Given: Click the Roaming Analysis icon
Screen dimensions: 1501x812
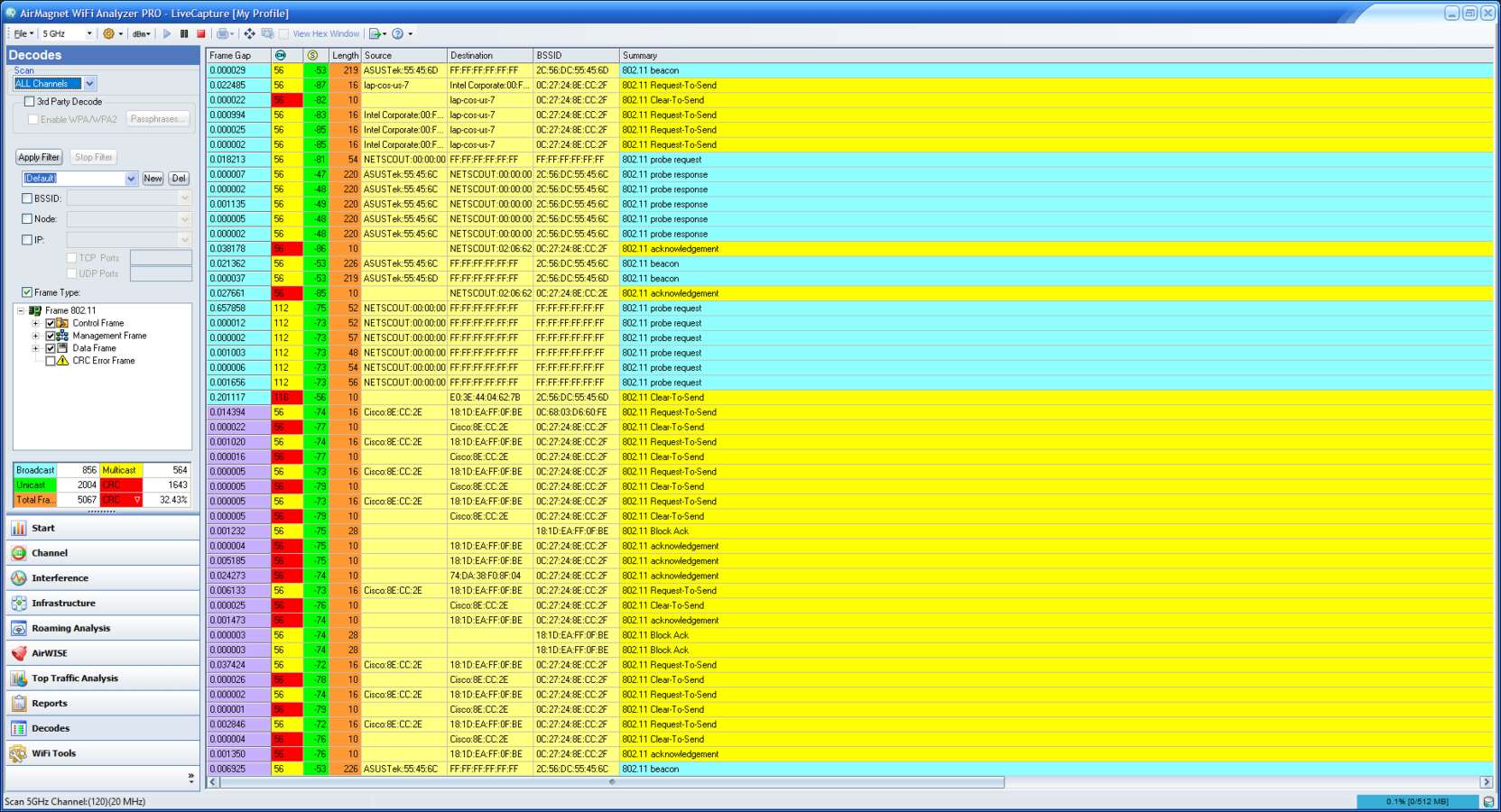Looking at the screenshot, I should (19, 628).
